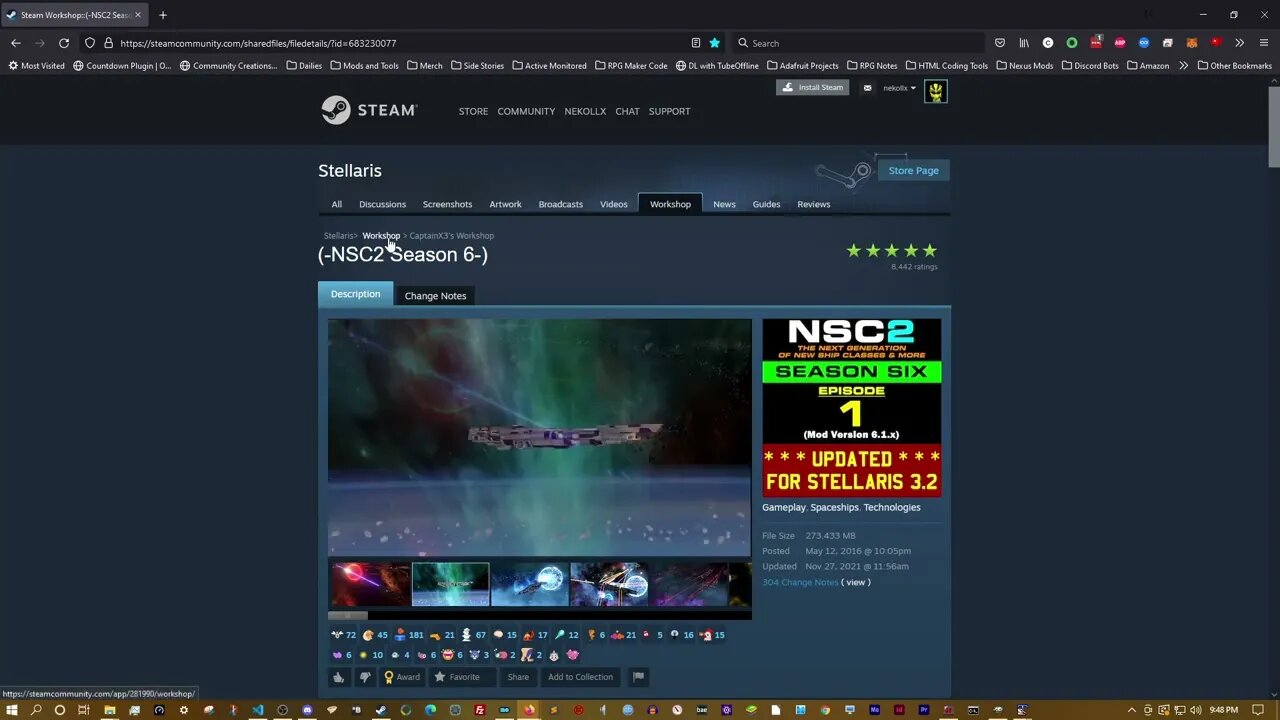The image size is (1280, 720).
Task: Toggle reader view icon in address bar
Action: click(x=695, y=43)
